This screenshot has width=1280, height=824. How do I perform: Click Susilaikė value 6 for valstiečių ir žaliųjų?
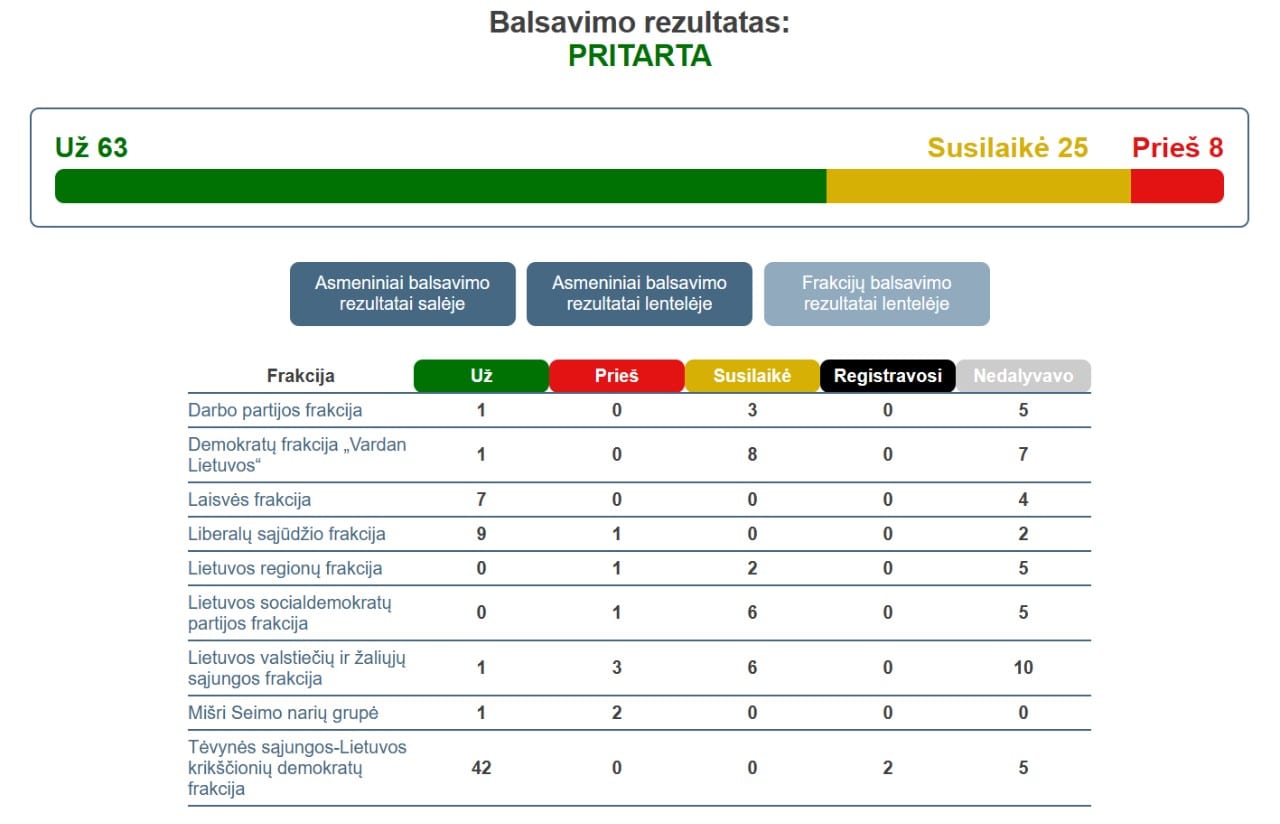click(x=752, y=668)
